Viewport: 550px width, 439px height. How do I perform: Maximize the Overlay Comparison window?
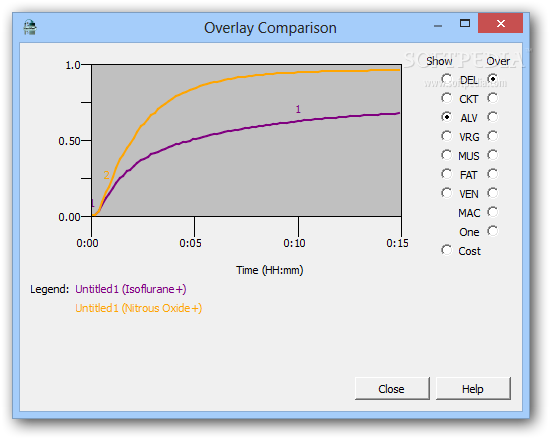click(x=465, y=23)
